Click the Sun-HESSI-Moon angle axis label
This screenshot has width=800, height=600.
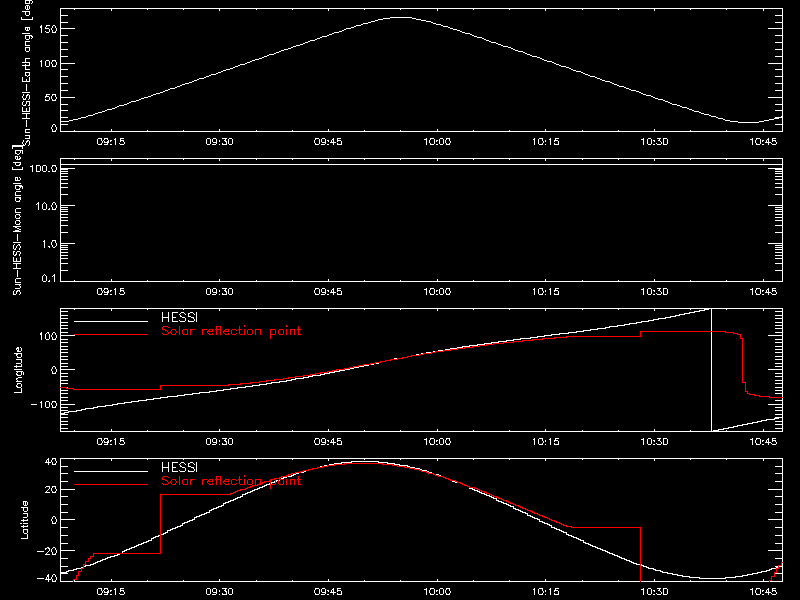coord(17,220)
